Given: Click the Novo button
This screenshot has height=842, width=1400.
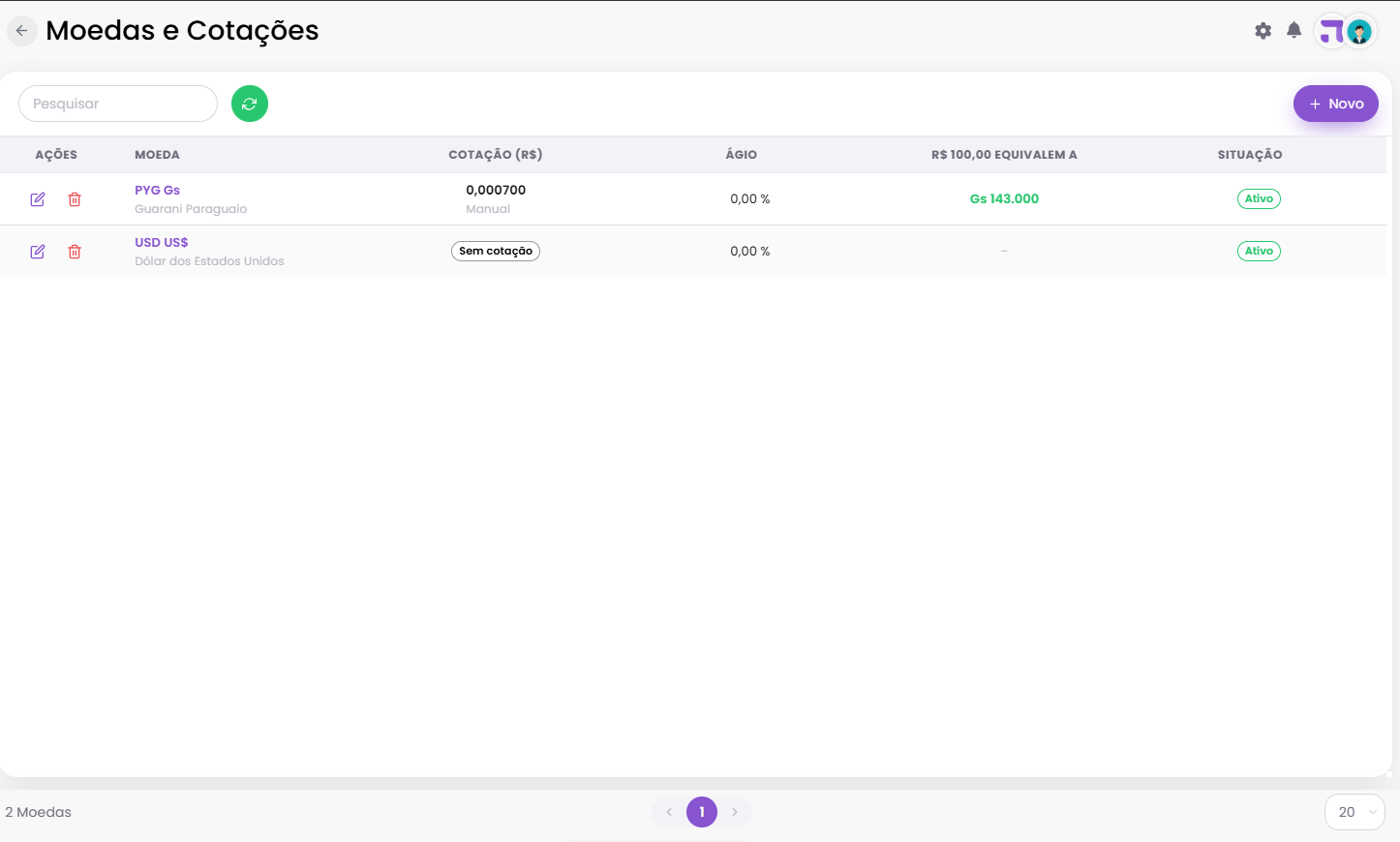Looking at the screenshot, I should coord(1336,104).
